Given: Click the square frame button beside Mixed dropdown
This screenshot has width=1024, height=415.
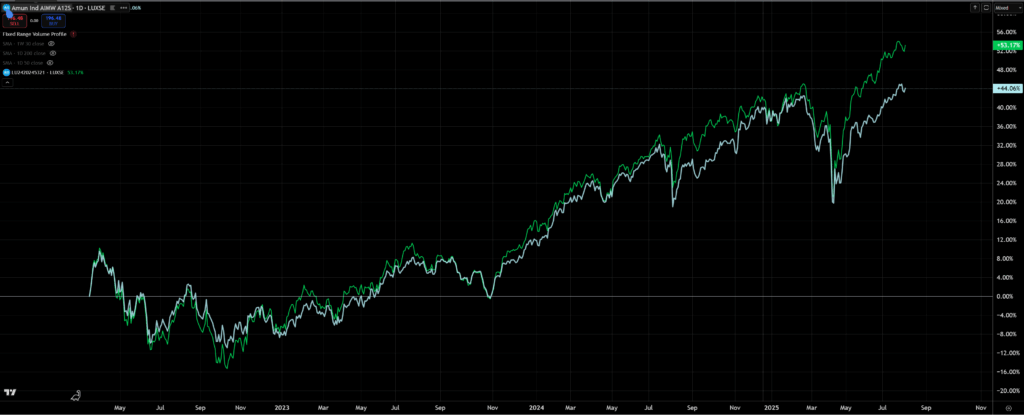Looking at the screenshot, I should click(x=986, y=8).
